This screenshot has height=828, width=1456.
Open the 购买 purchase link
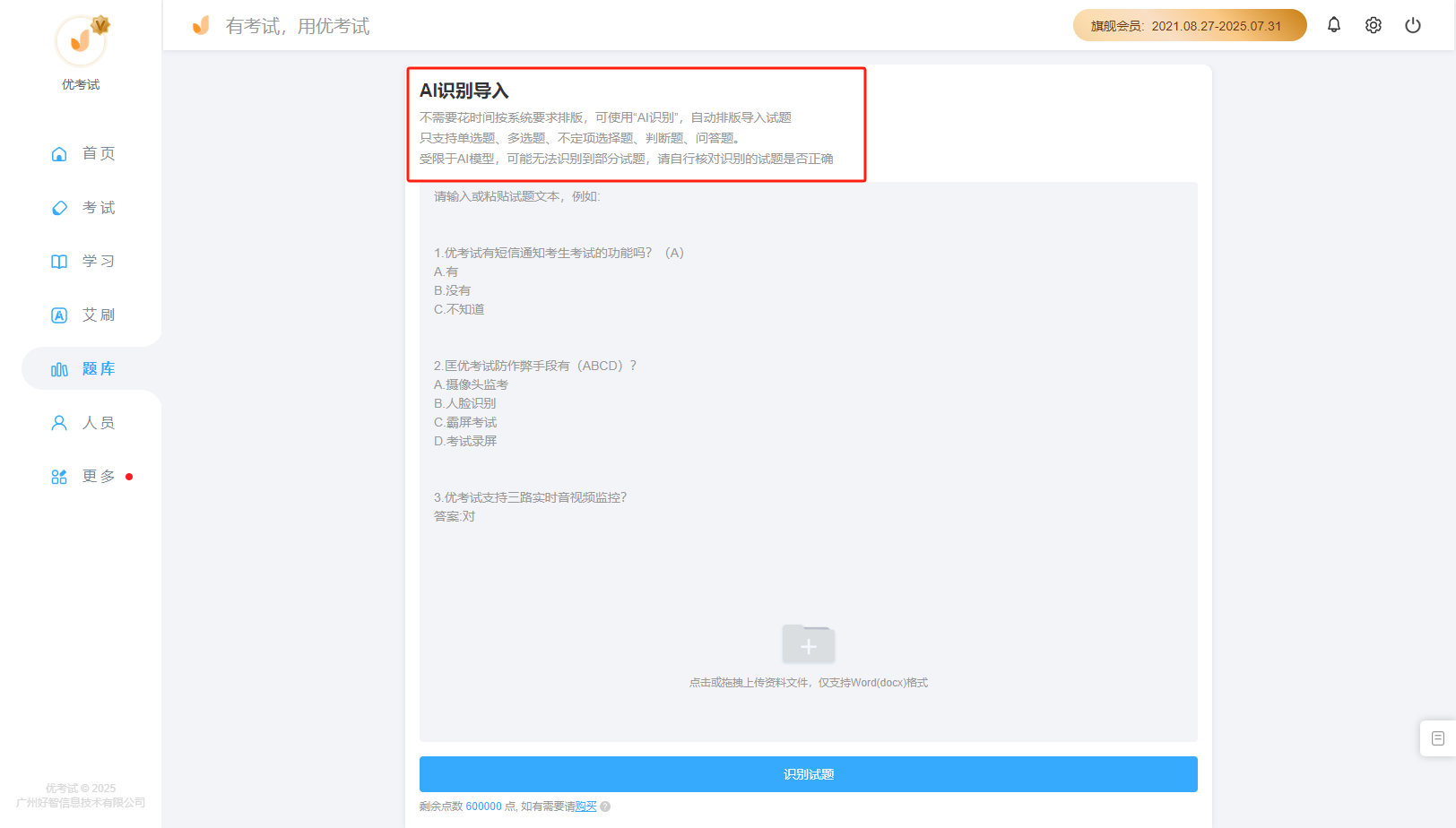585,806
